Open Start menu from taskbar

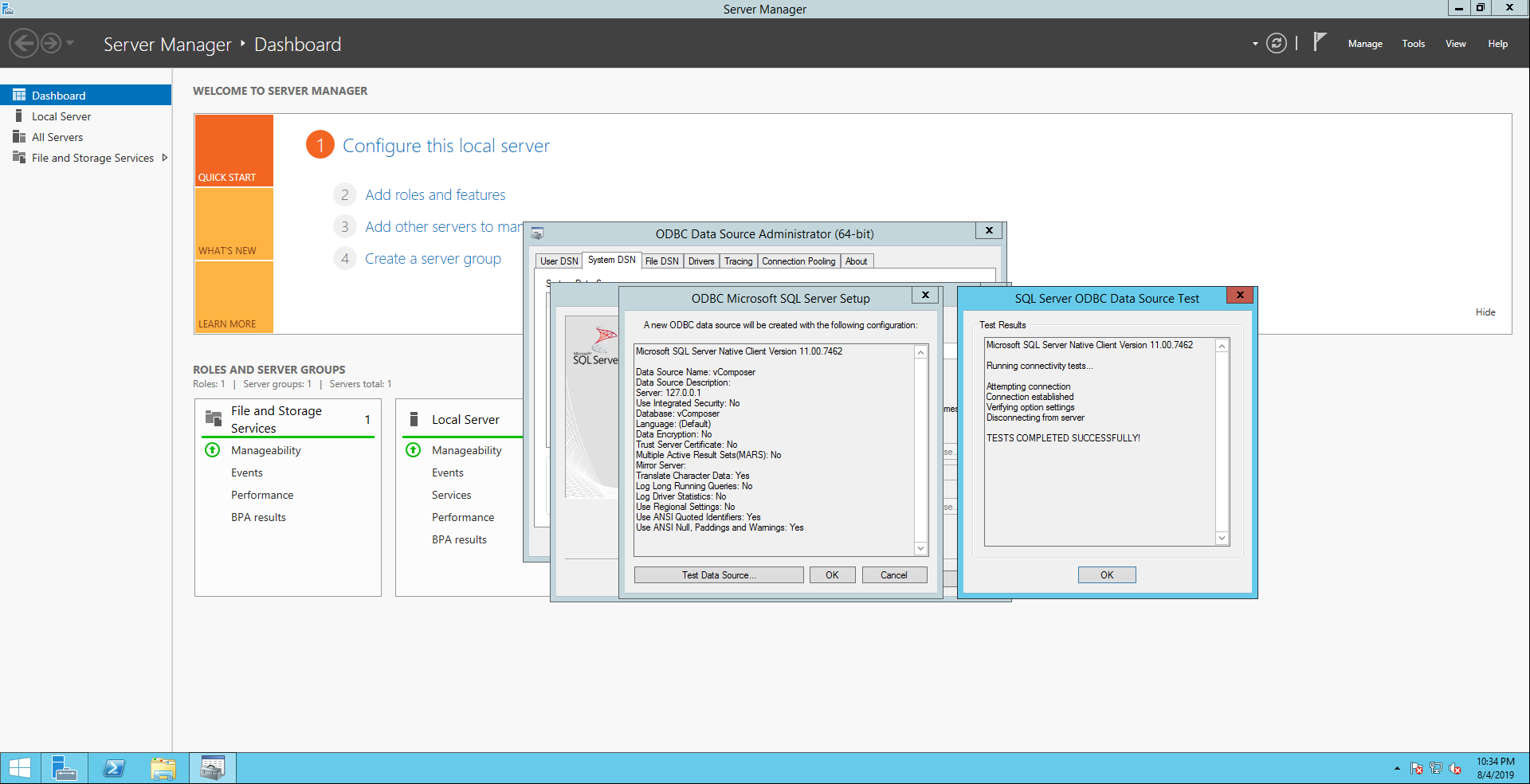[x=19, y=768]
